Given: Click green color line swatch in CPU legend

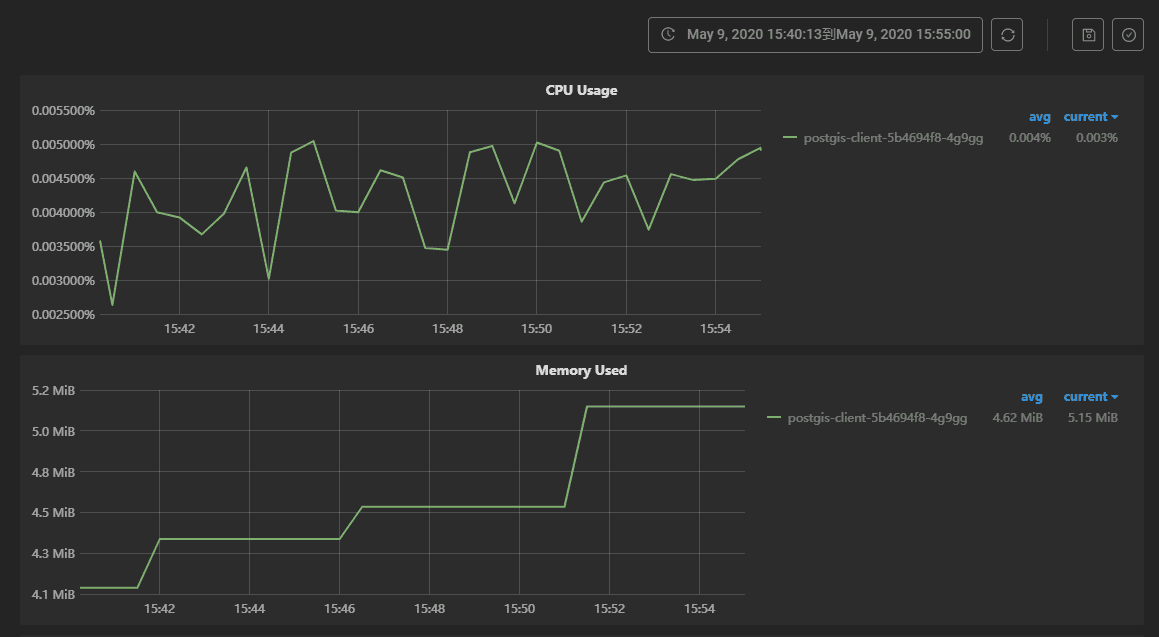Looking at the screenshot, I should [790, 138].
